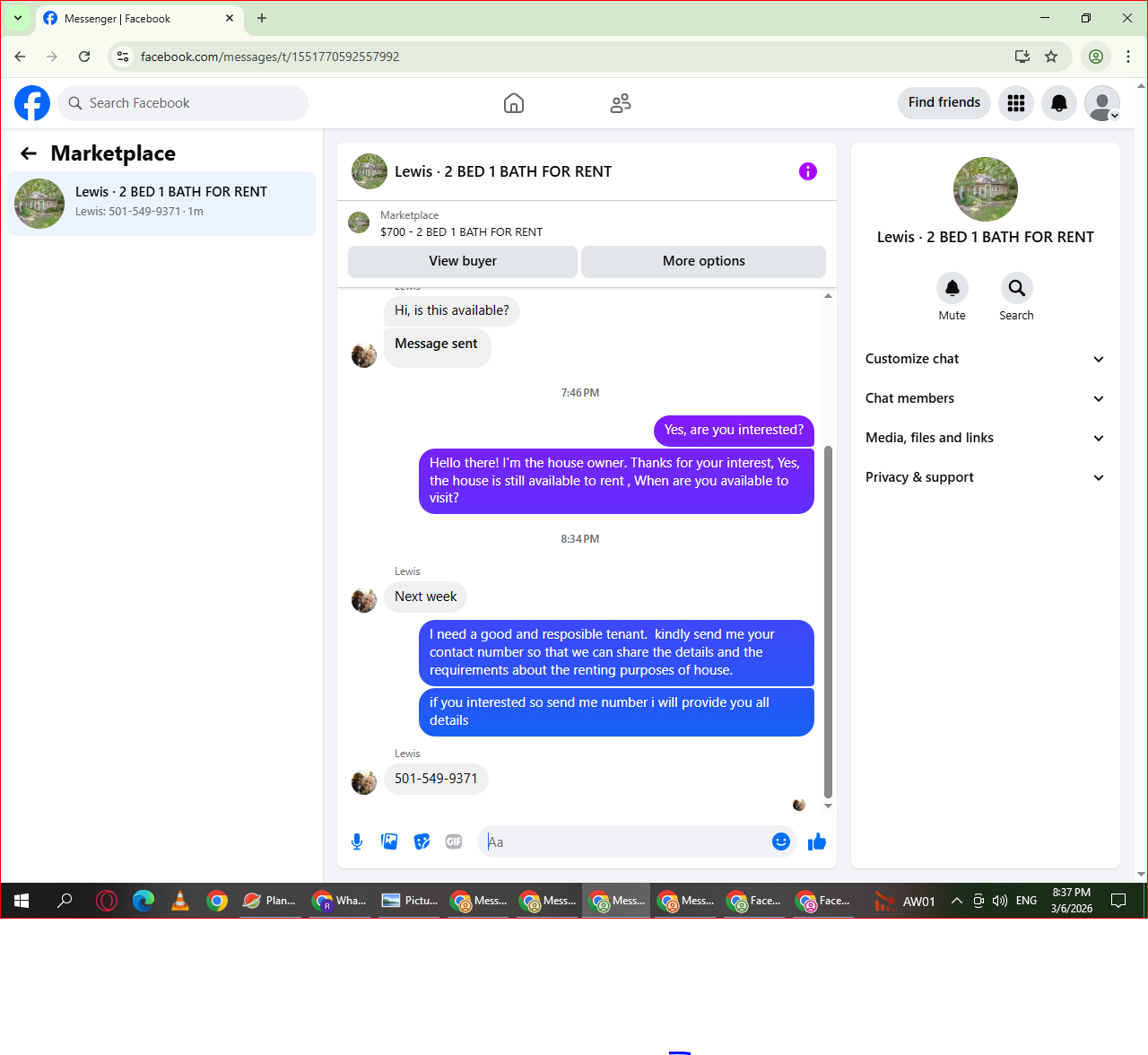Open Pictu... taskbar window
The height and width of the screenshot is (1055, 1148).
point(410,901)
